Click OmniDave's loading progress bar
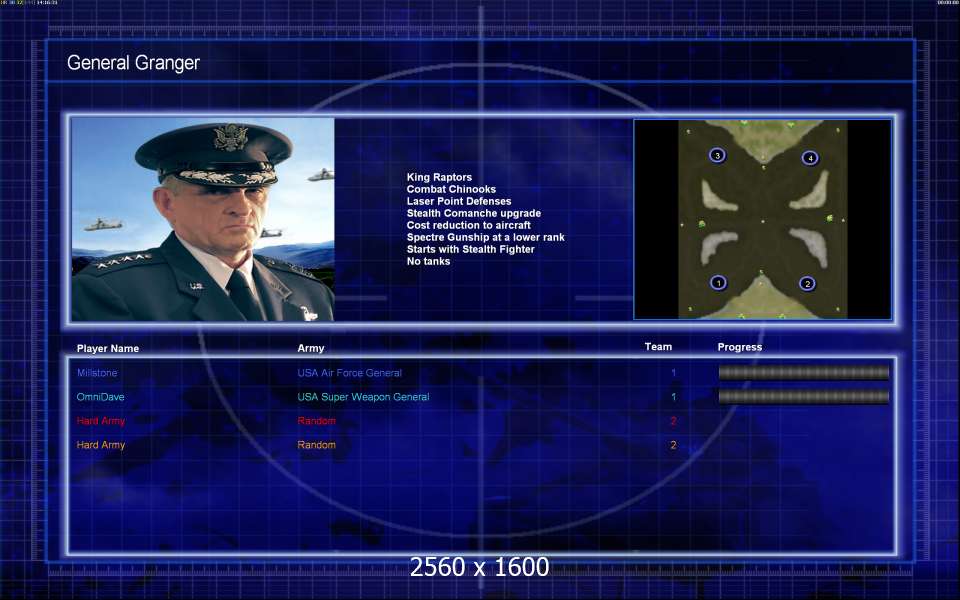This screenshot has height=600, width=960. 803,397
